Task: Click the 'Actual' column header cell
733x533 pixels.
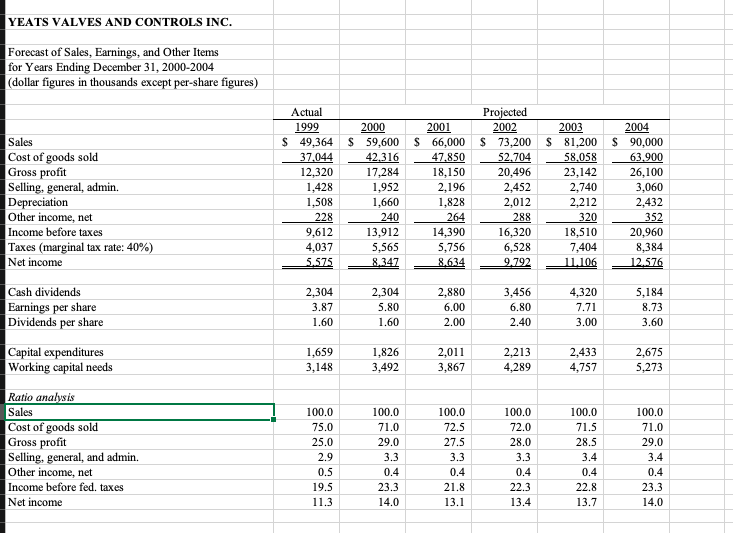Action: (307, 112)
